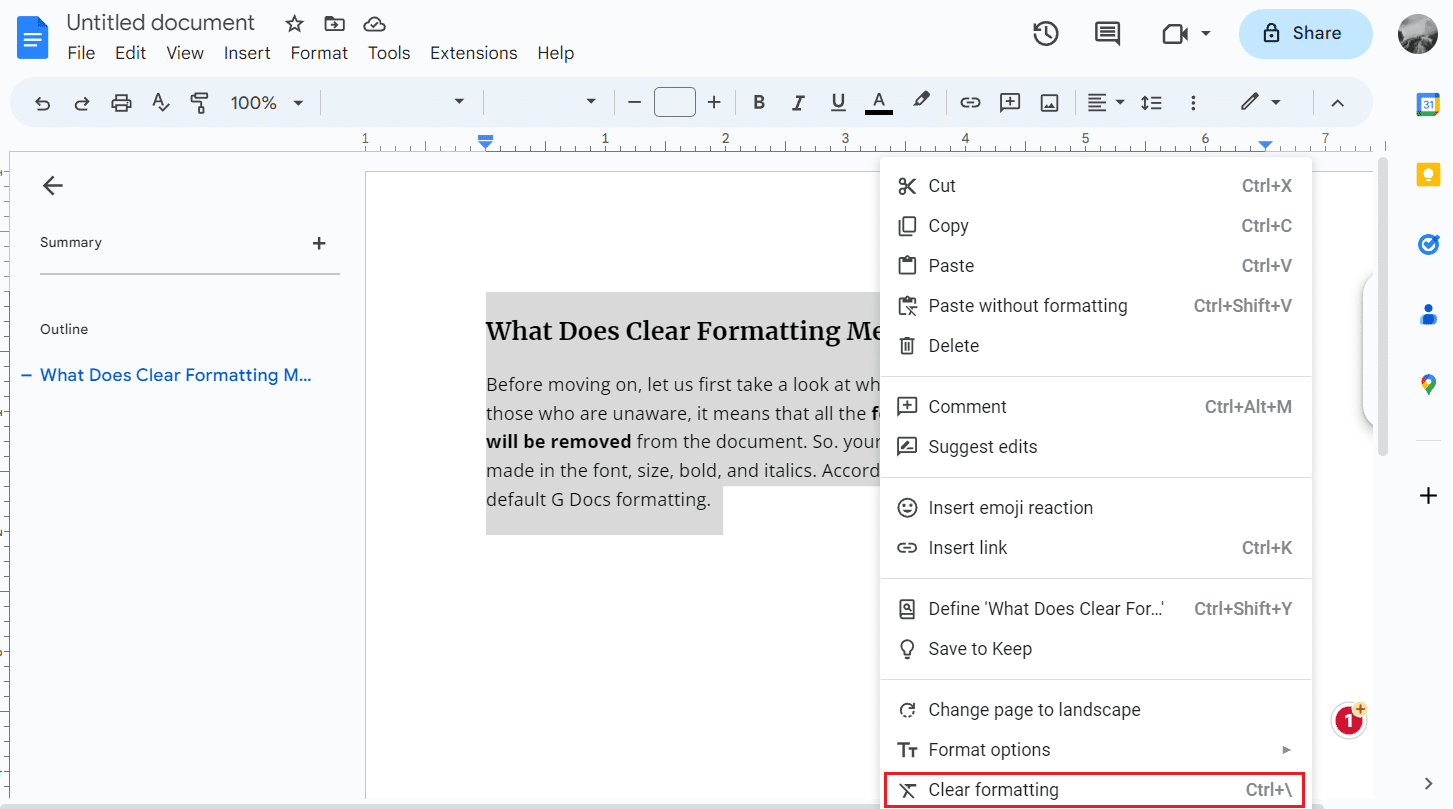The image size is (1453, 809).
Task: Click the Print icon in the toolbar
Action: point(121,101)
